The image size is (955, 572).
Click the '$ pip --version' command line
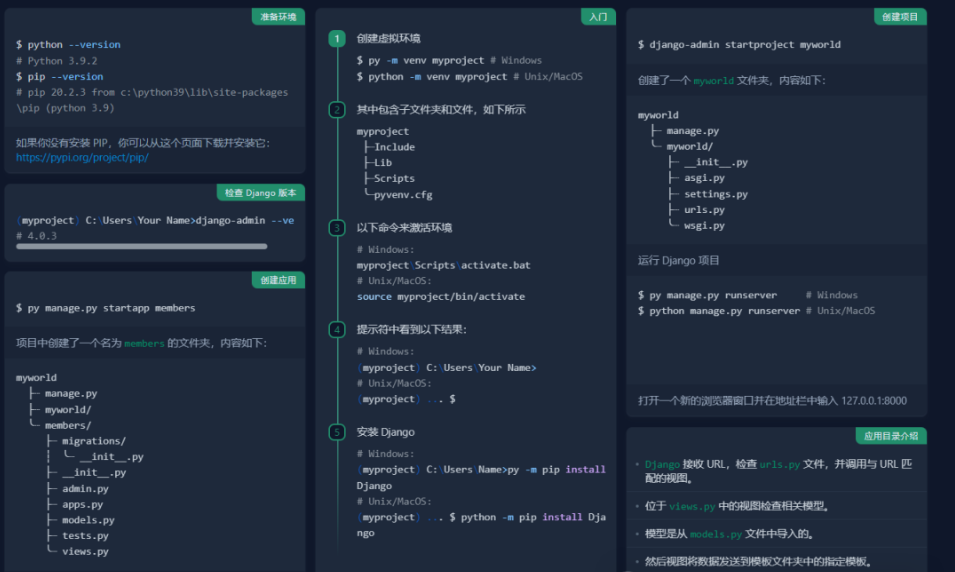(x=60, y=76)
